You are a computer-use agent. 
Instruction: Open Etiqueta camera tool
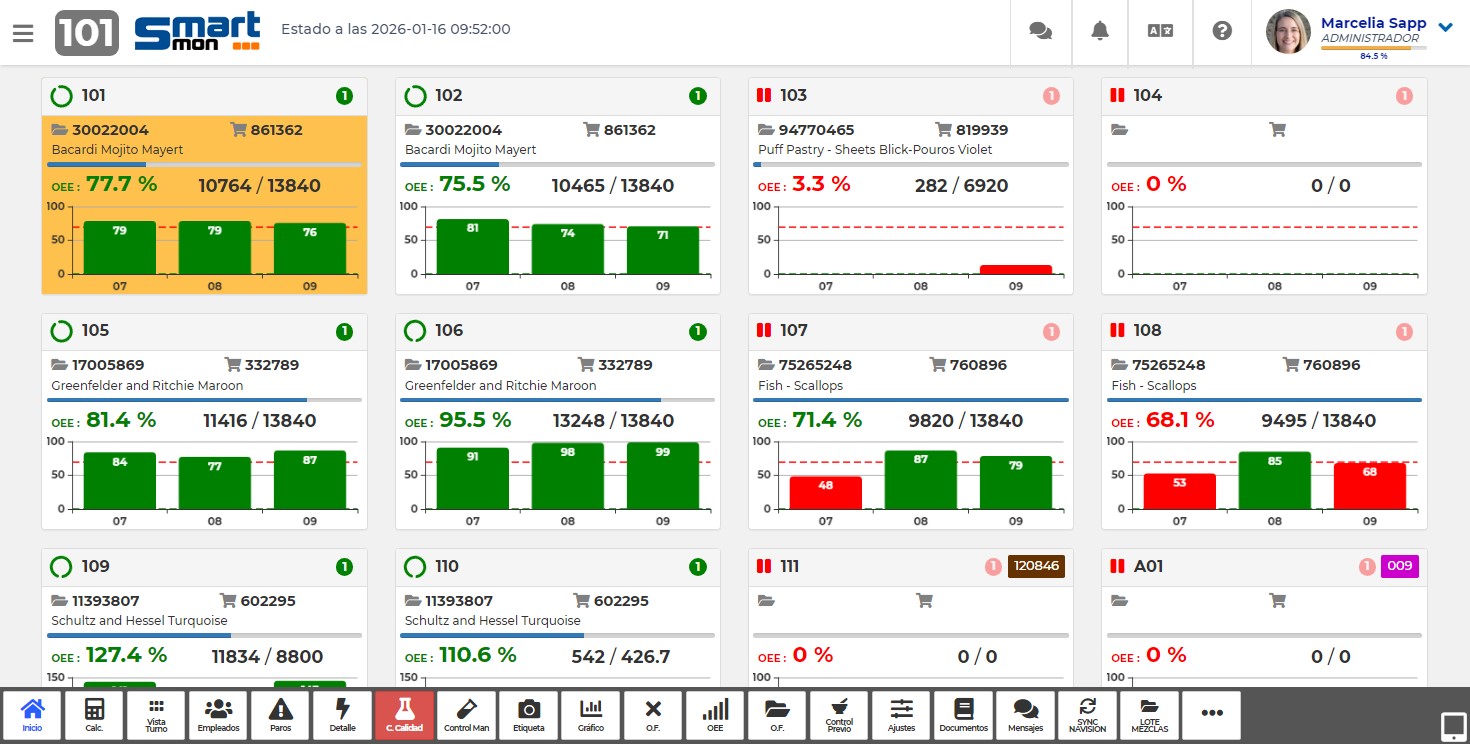click(x=529, y=715)
